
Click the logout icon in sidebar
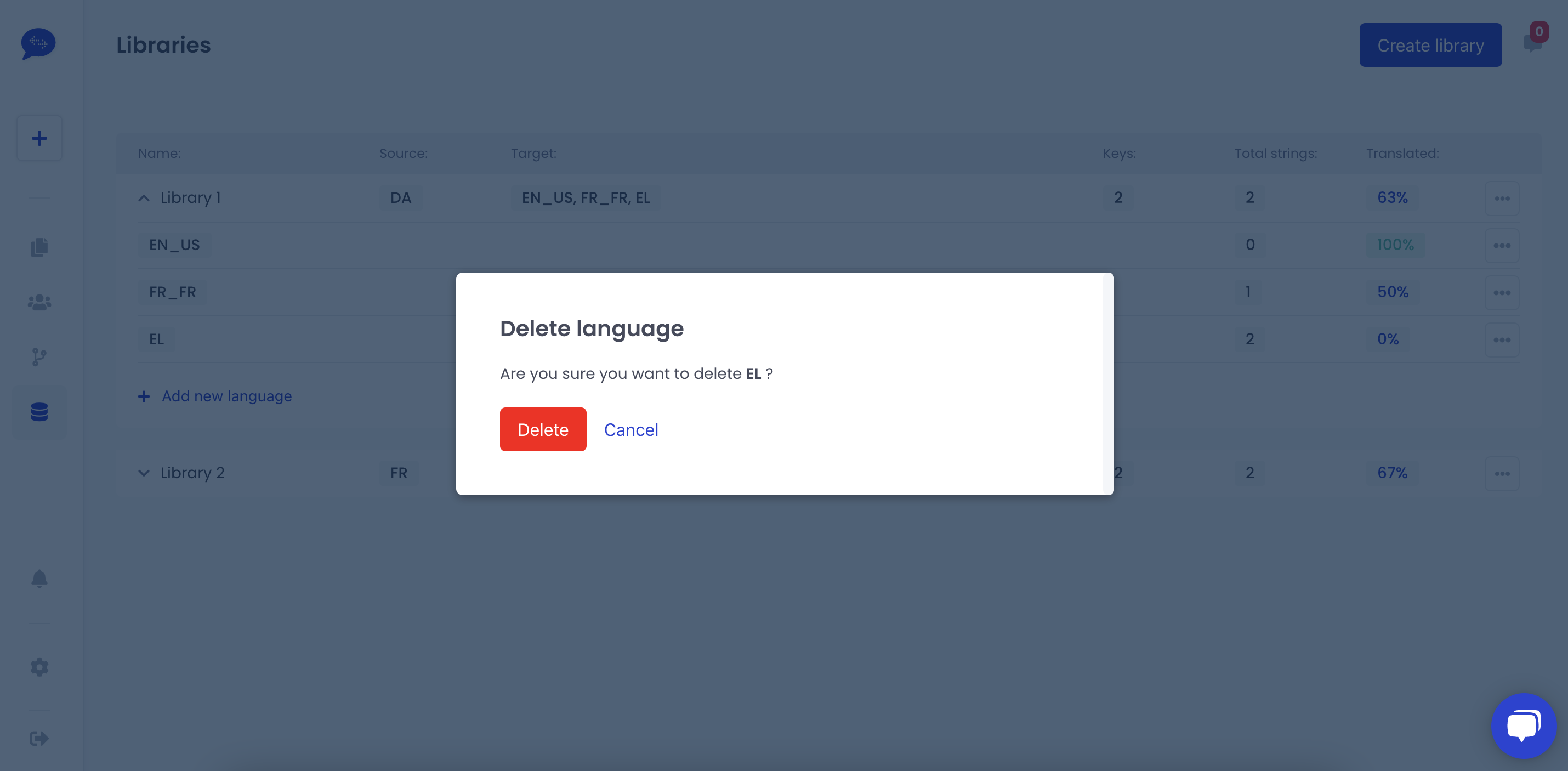pyautogui.click(x=39, y=739)
